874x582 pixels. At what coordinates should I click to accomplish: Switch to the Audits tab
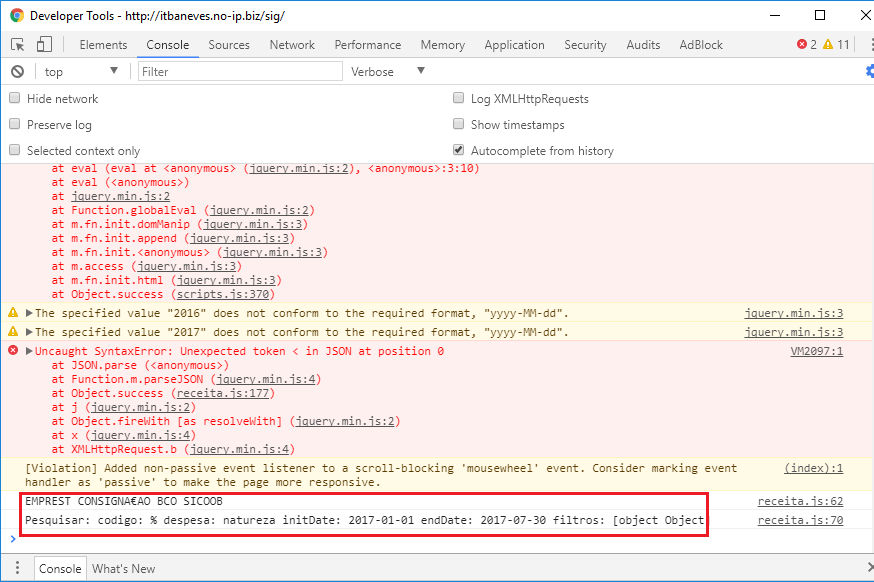pos(643,45)
